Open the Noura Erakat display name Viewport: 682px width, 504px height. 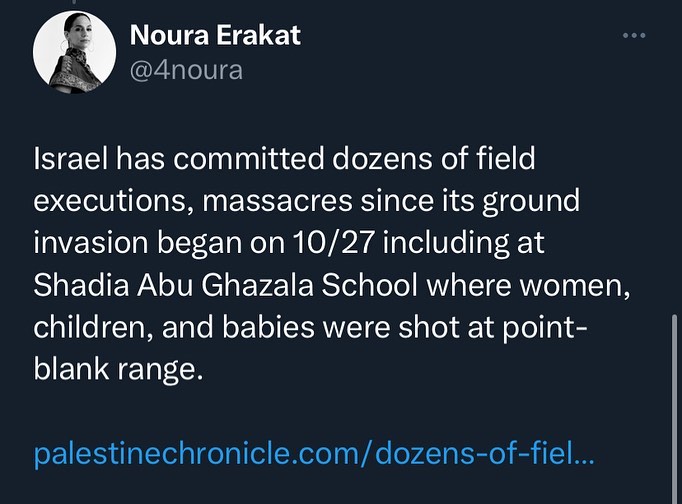click(215, 37)
